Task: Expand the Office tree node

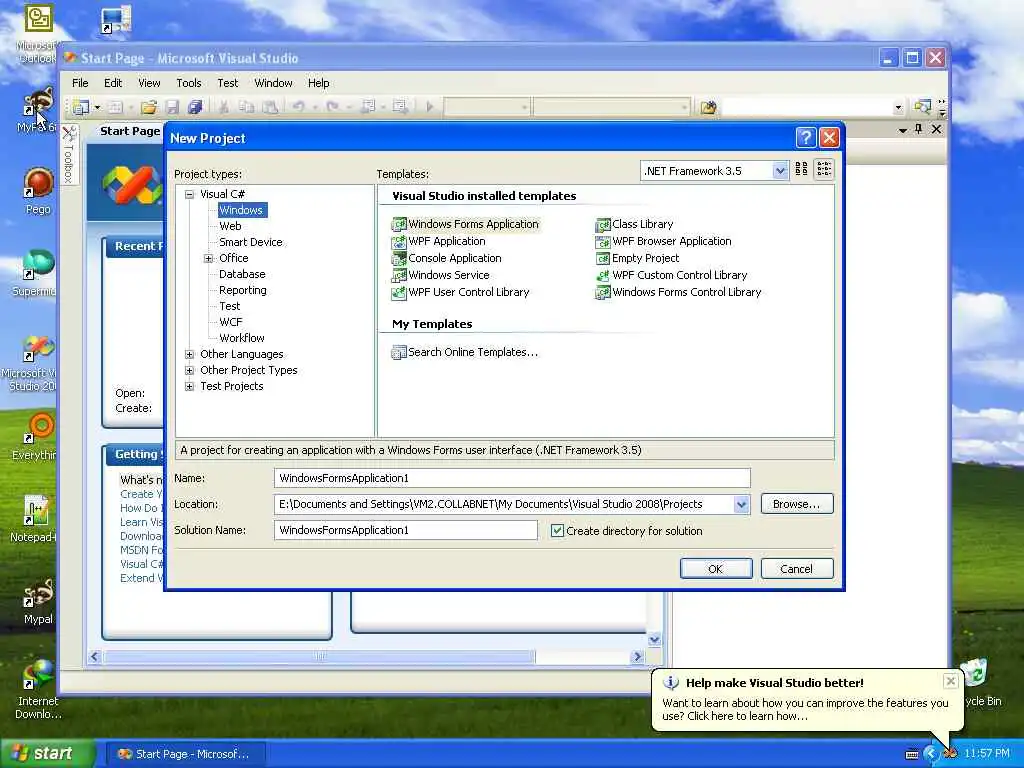Action: tap(208, 259)
